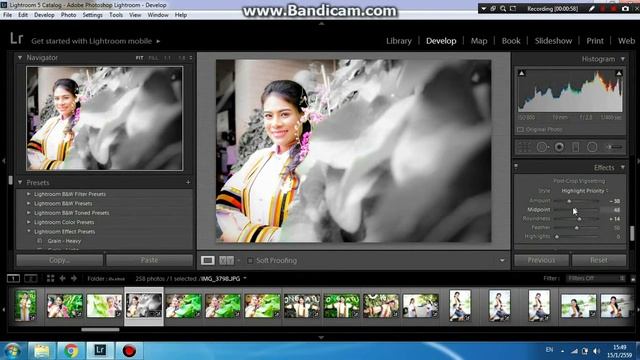This screenshot has height=360, width=640.
Task: Show main window display button 1
Action: tap(13, 278)
